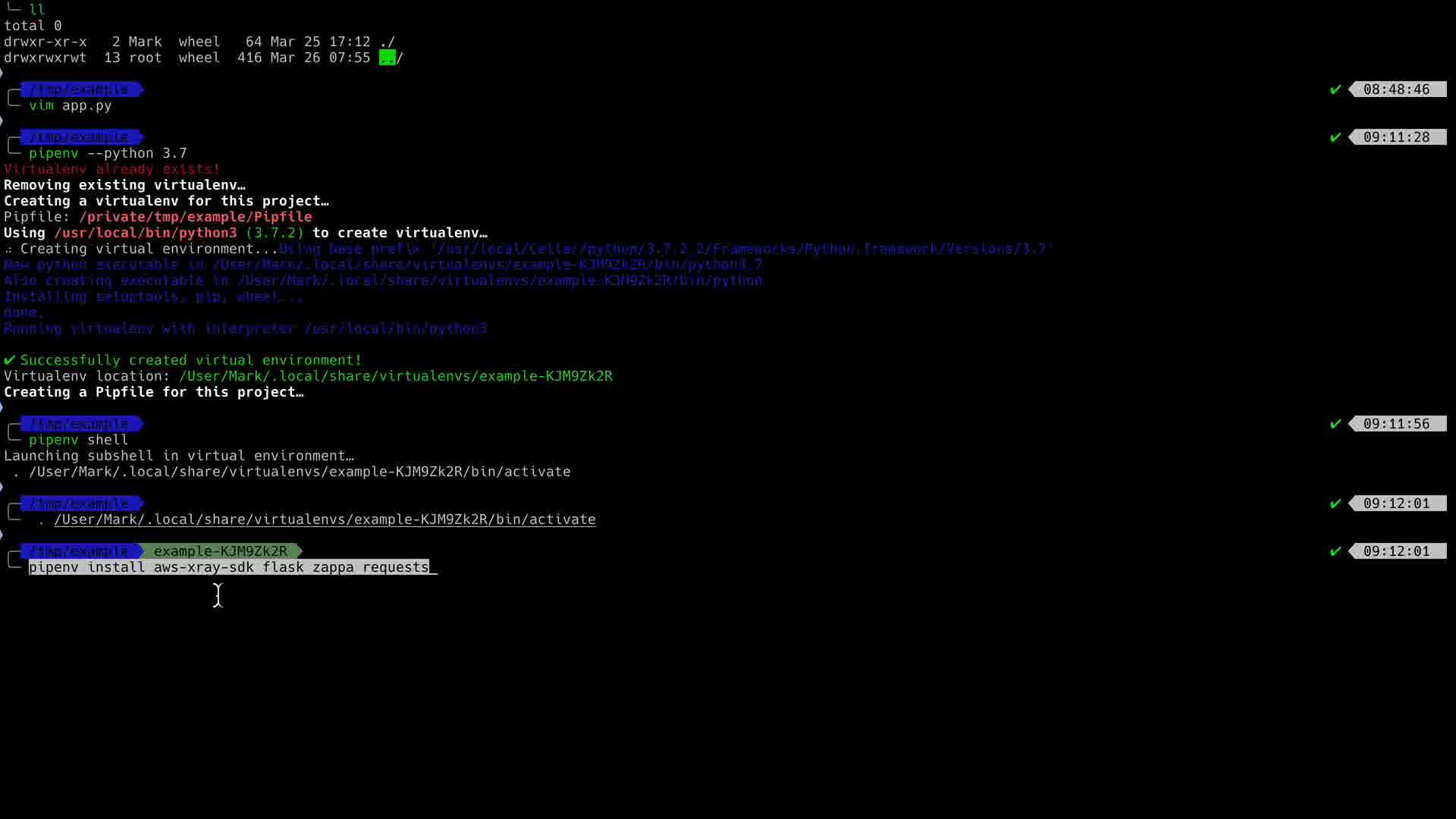
Task: Open the underlined bin/activate path
Action: 325,519
